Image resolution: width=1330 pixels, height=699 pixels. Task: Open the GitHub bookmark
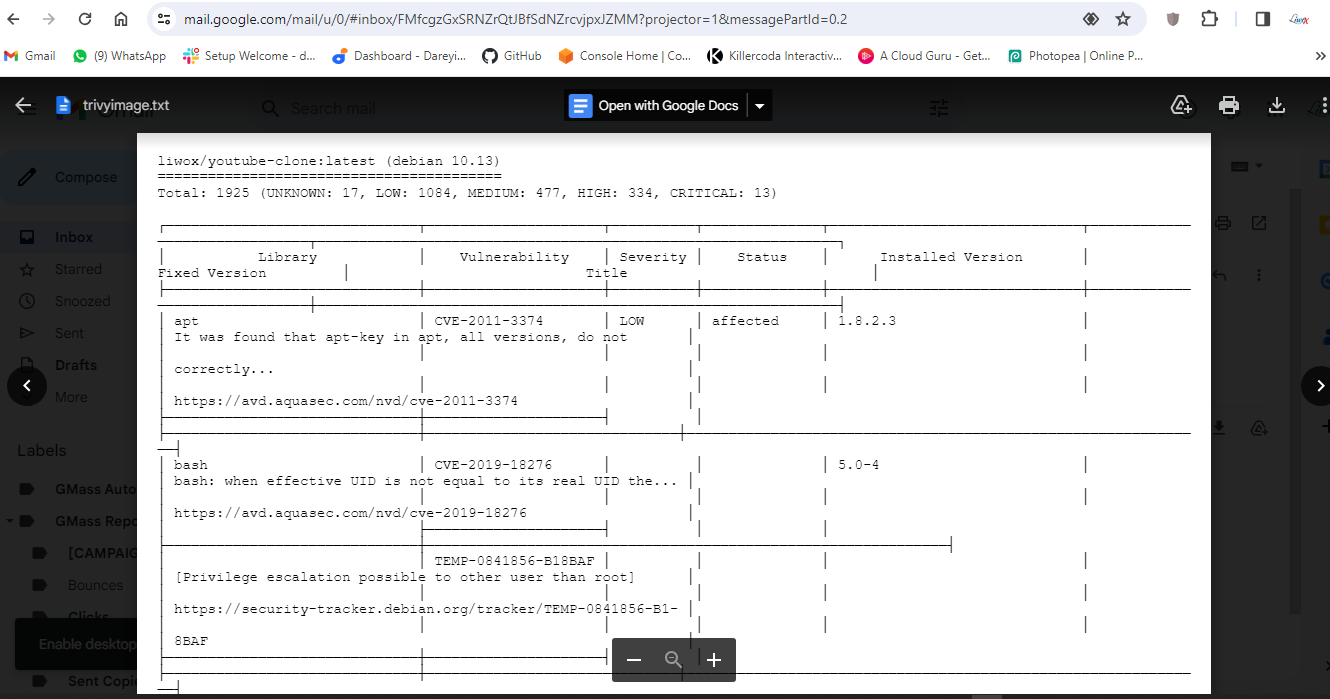(512, 56)
